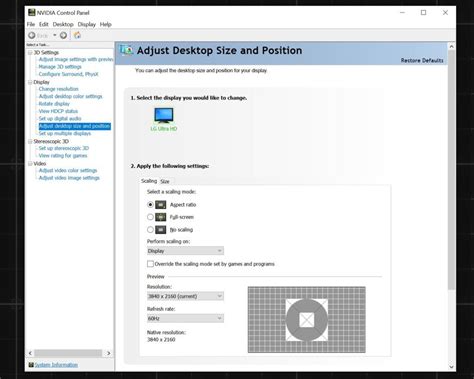The image size is (474, 379).
Task: Open the Perform scaling on dropdown
Action: 185,251
